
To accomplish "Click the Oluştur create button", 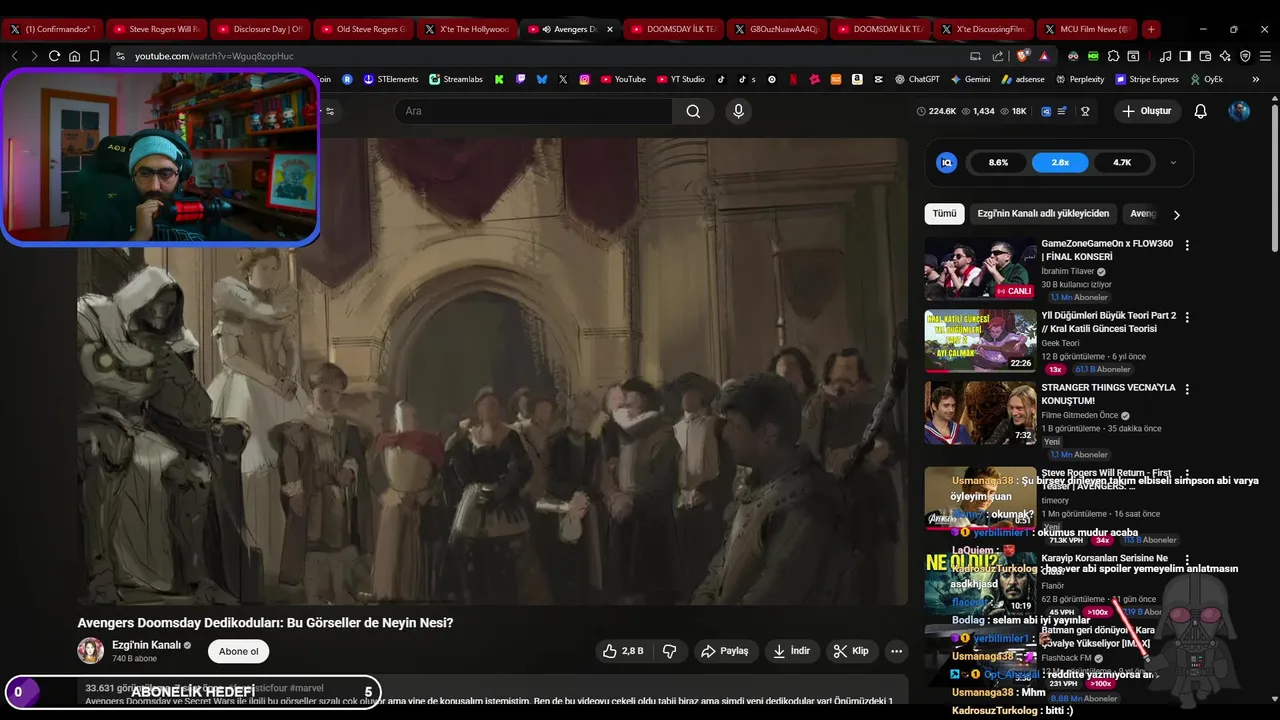I will (1147, 111).
